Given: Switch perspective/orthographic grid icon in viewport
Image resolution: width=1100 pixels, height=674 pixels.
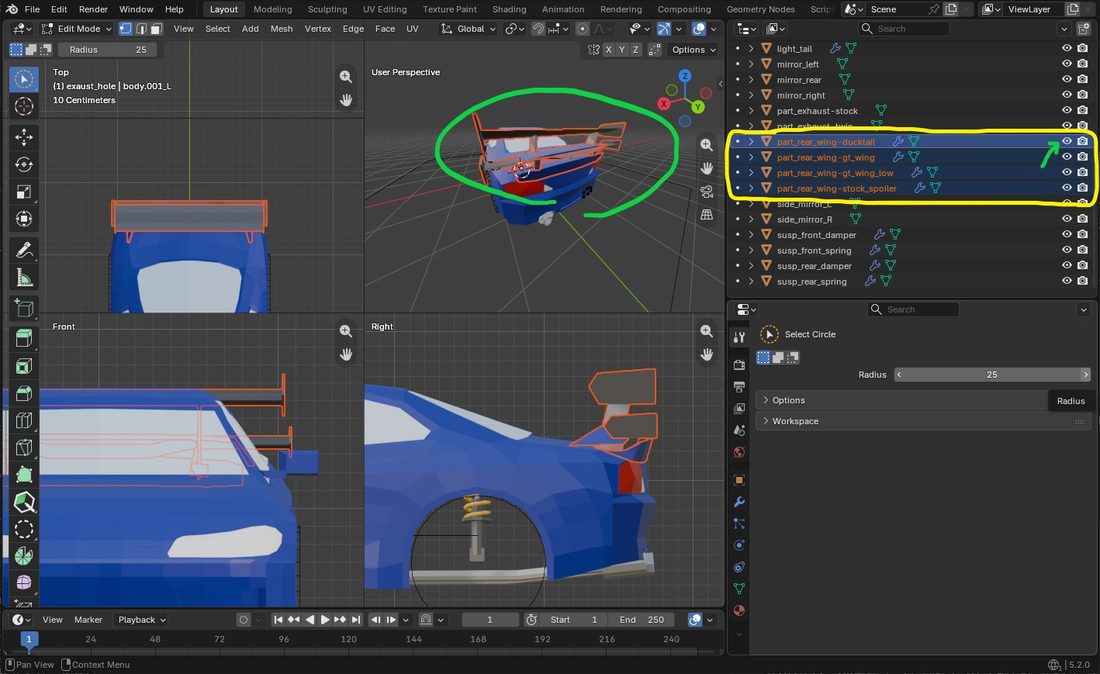Looking at the screenshot, I should click(706, 215).
